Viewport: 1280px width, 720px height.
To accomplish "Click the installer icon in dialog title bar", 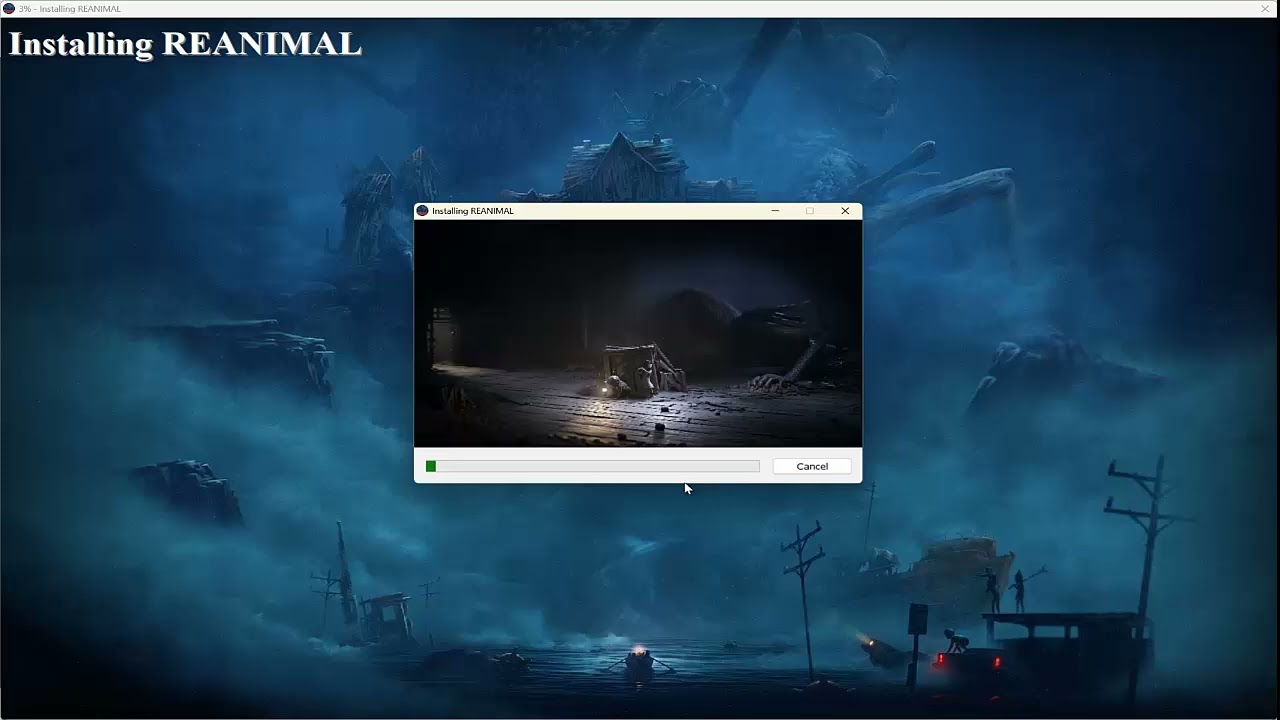I will coord(422,211).
